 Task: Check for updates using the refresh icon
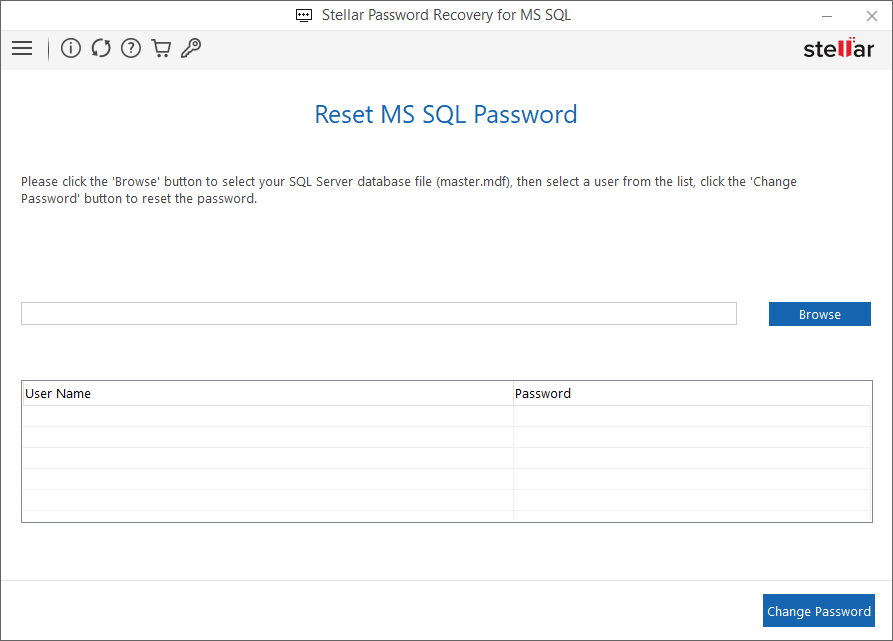100,48
